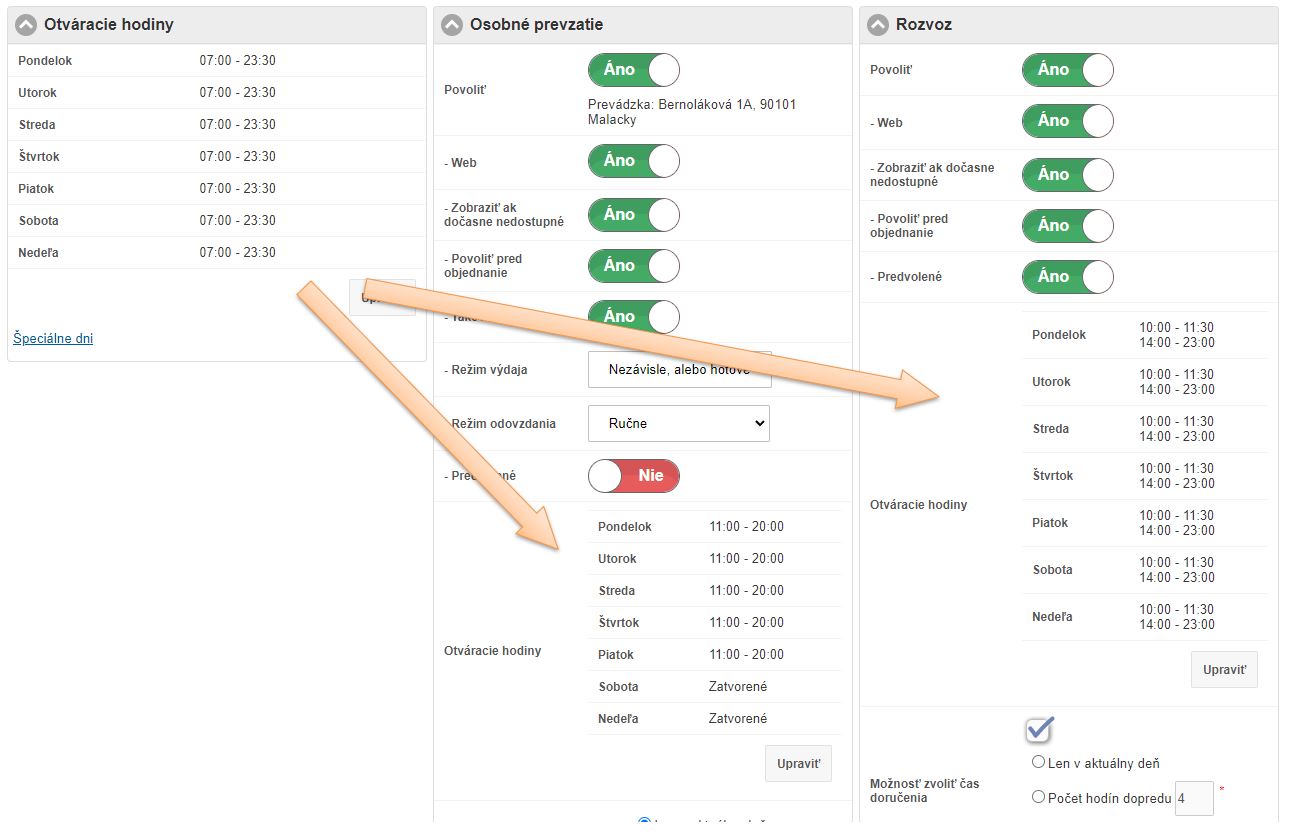The width and height of the screenshot is (1290, 835).
Task: Click Upraviť under Osobné prevzatie hours
Action: point(798,764)
